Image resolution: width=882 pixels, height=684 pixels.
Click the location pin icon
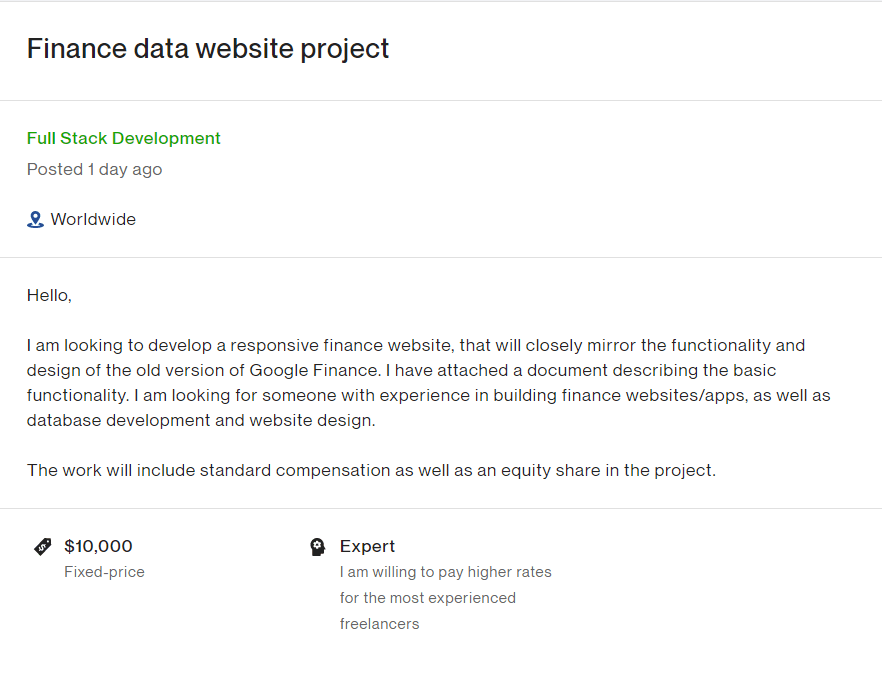click(35, 219)
